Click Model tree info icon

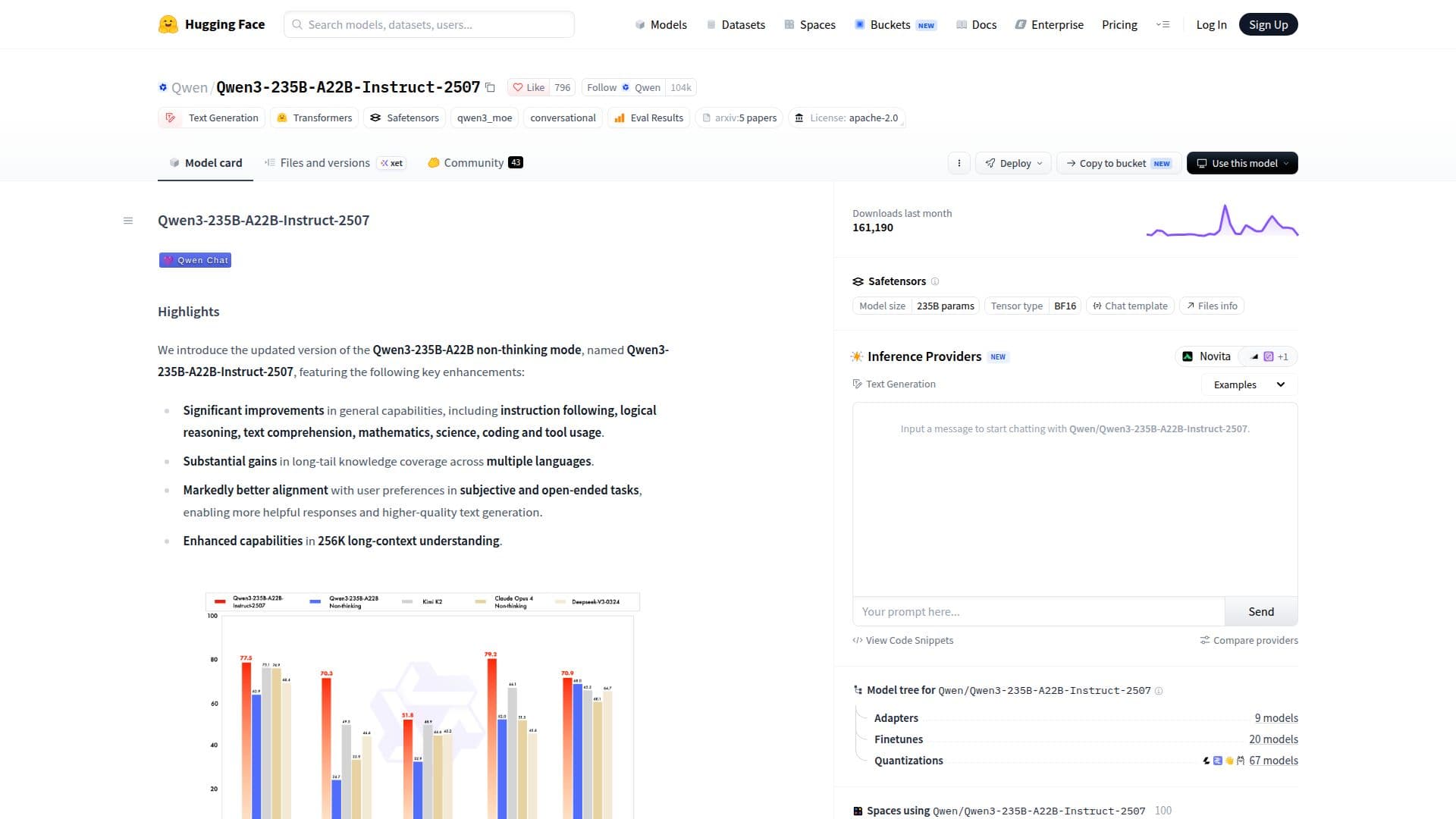[x=1158, y=691]
